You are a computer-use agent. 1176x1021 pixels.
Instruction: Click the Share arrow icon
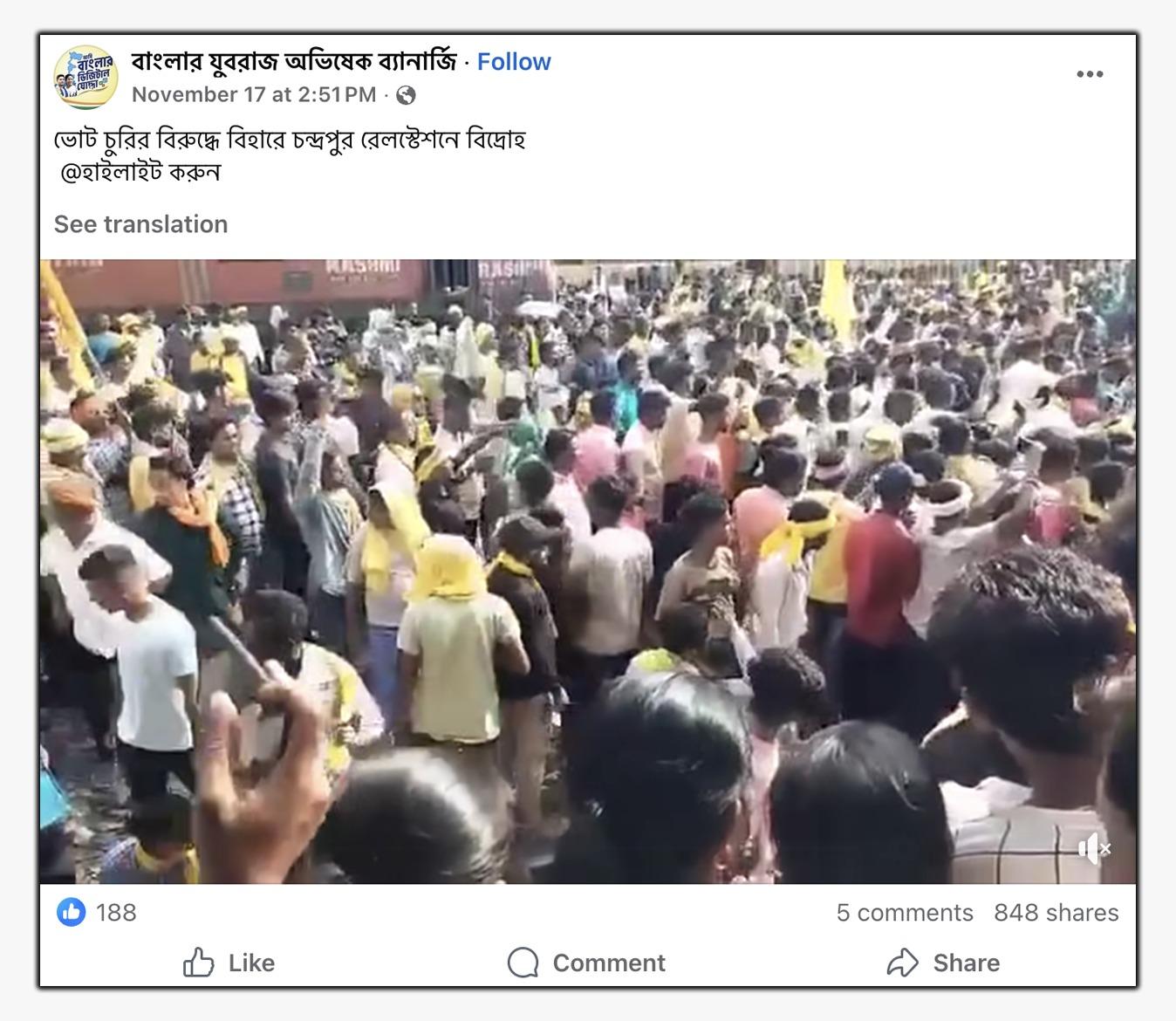click(x=903, y=963)
